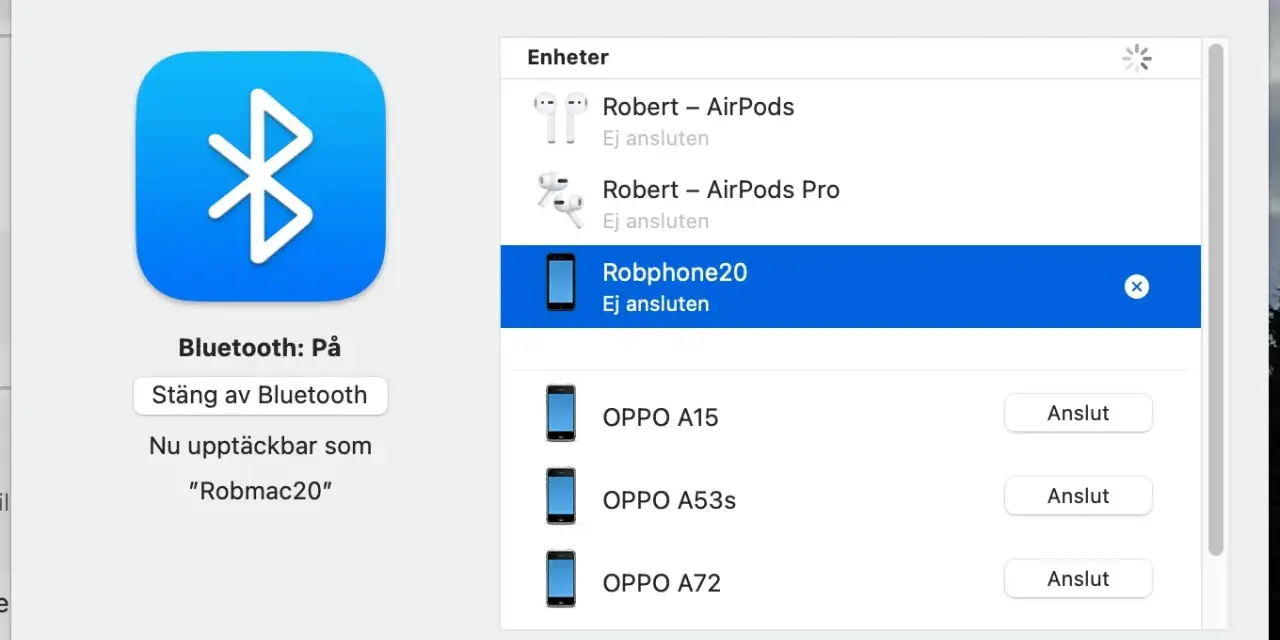Click the OPPO A53s phone icon
Viewport: 1280px width, 640px height.
click(560, 496)
